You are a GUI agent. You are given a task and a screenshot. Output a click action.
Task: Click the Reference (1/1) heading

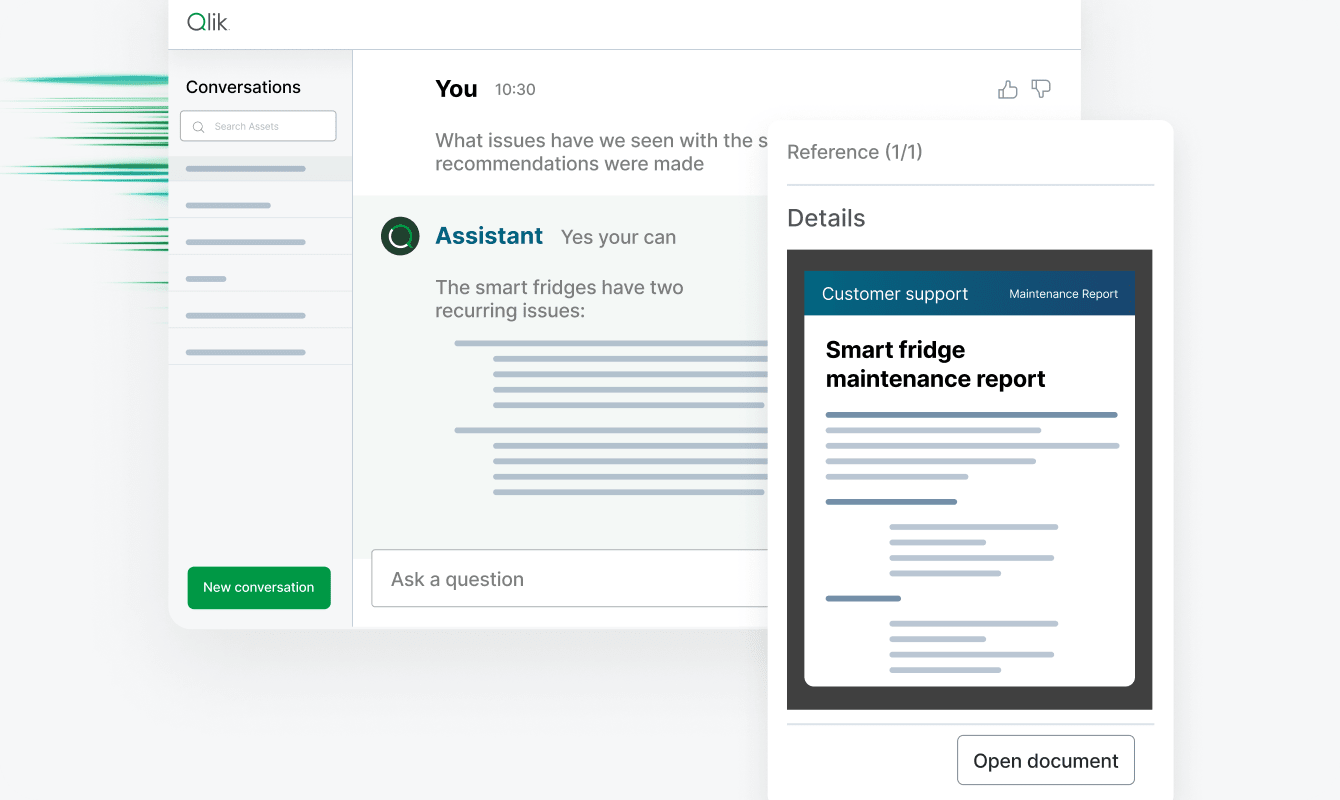tap(855, 152)
